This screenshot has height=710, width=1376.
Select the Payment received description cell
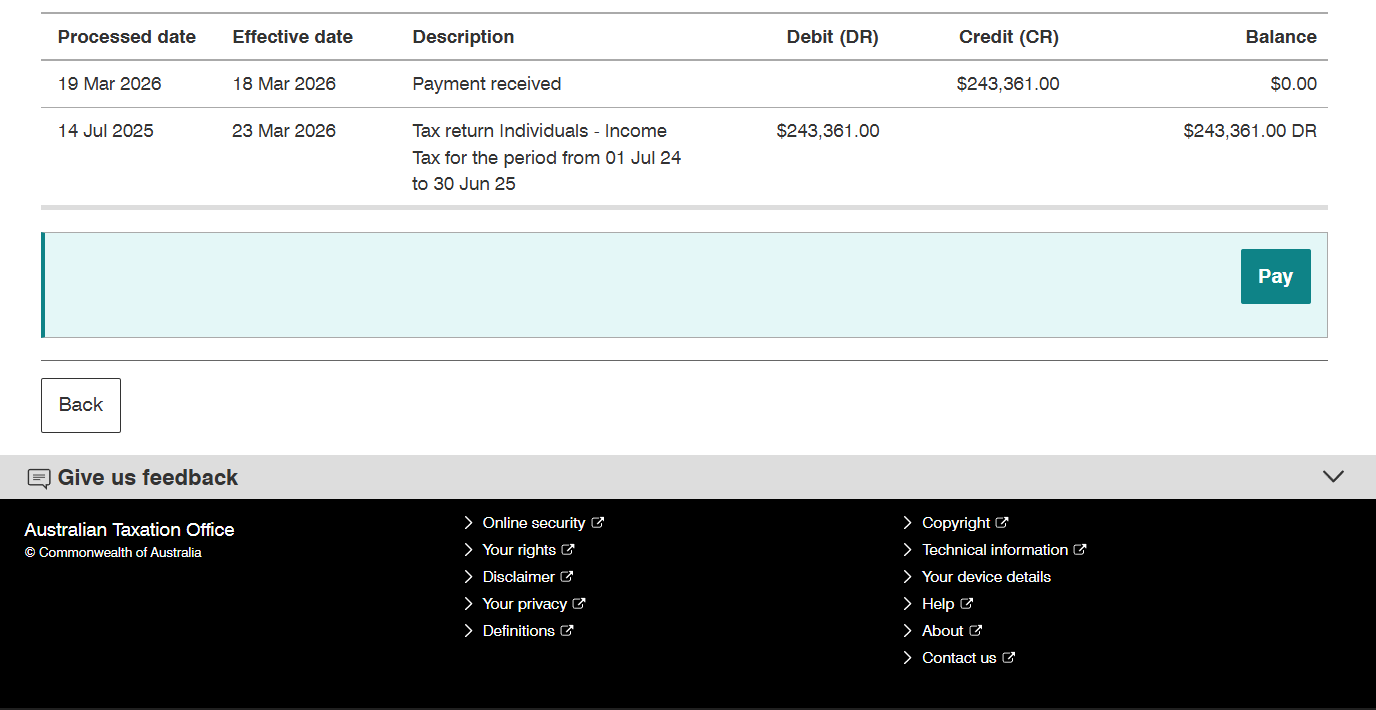click(x=487, y=84)
